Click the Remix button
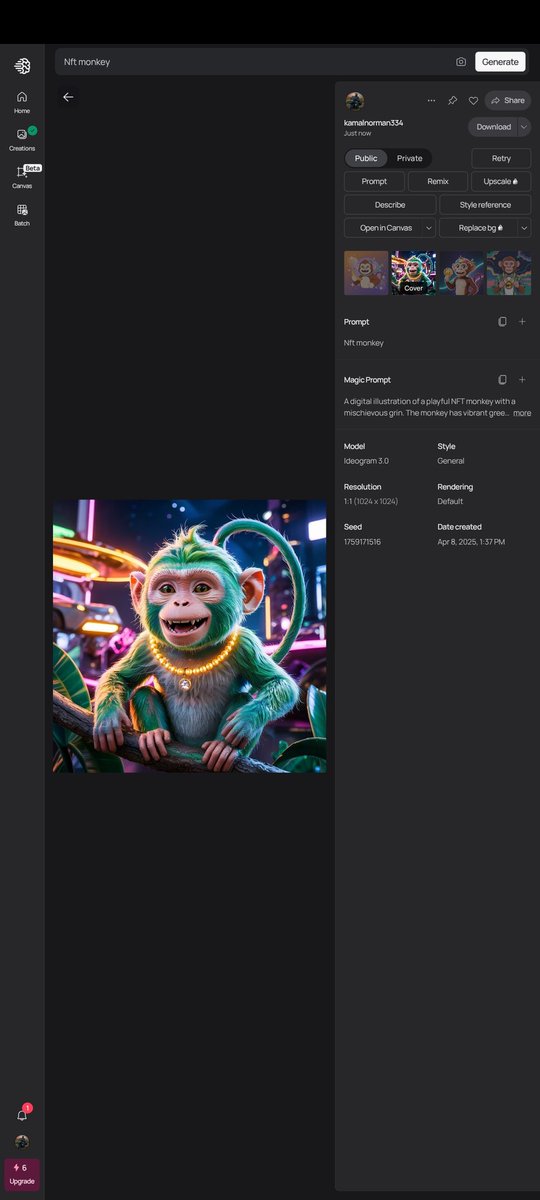Viewport: 540px width, 1200px height. click(x=438, y=181)
